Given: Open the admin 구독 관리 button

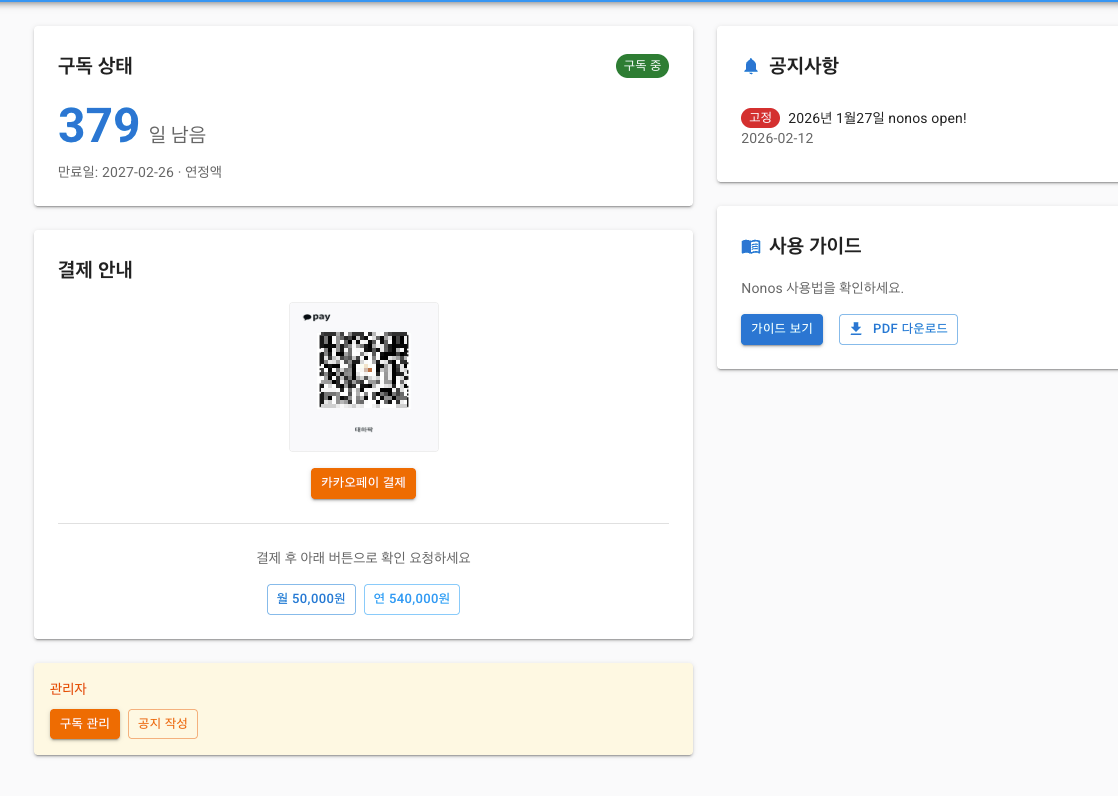Looking at the screenshot, I should [x=85, y=724].
